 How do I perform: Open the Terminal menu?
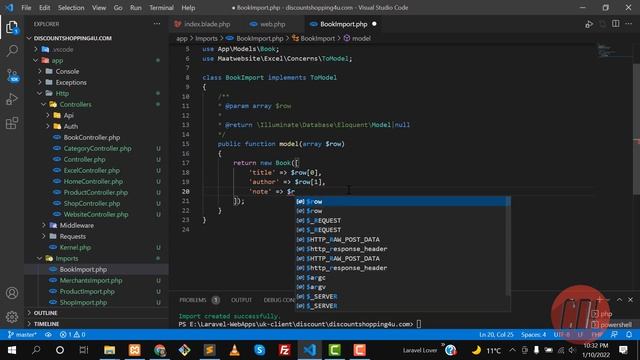(x=161, y=8)
